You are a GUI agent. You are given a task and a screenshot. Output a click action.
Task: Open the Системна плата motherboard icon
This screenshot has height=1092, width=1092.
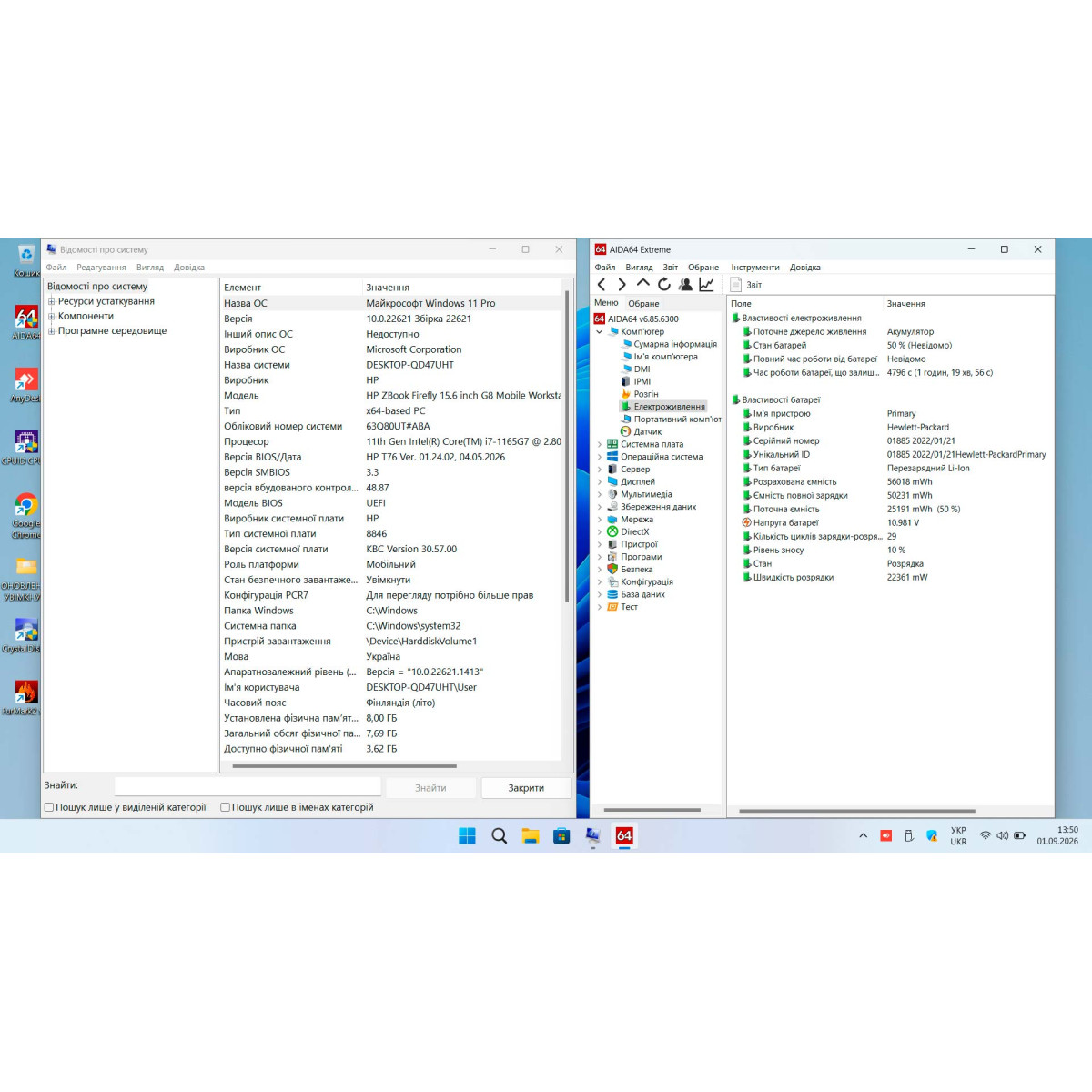tap(612, 445)
